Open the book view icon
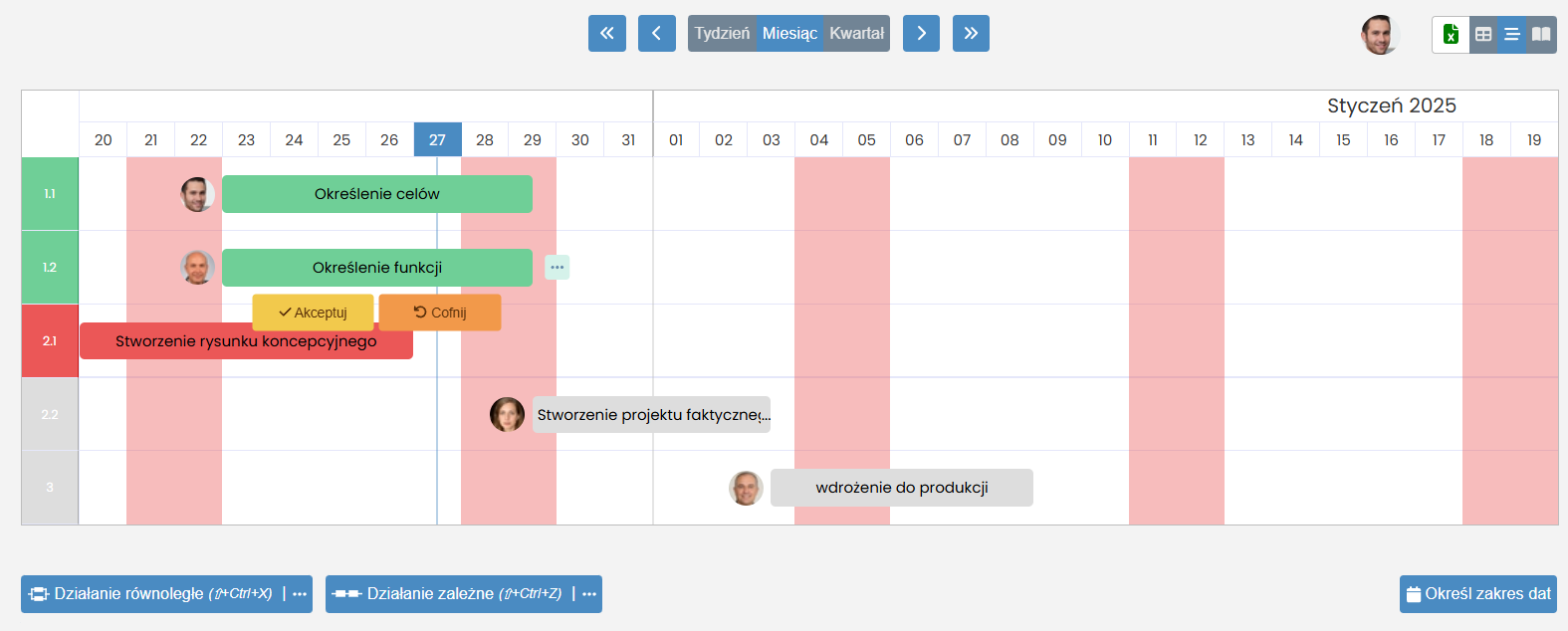 tap(1541, 35)
